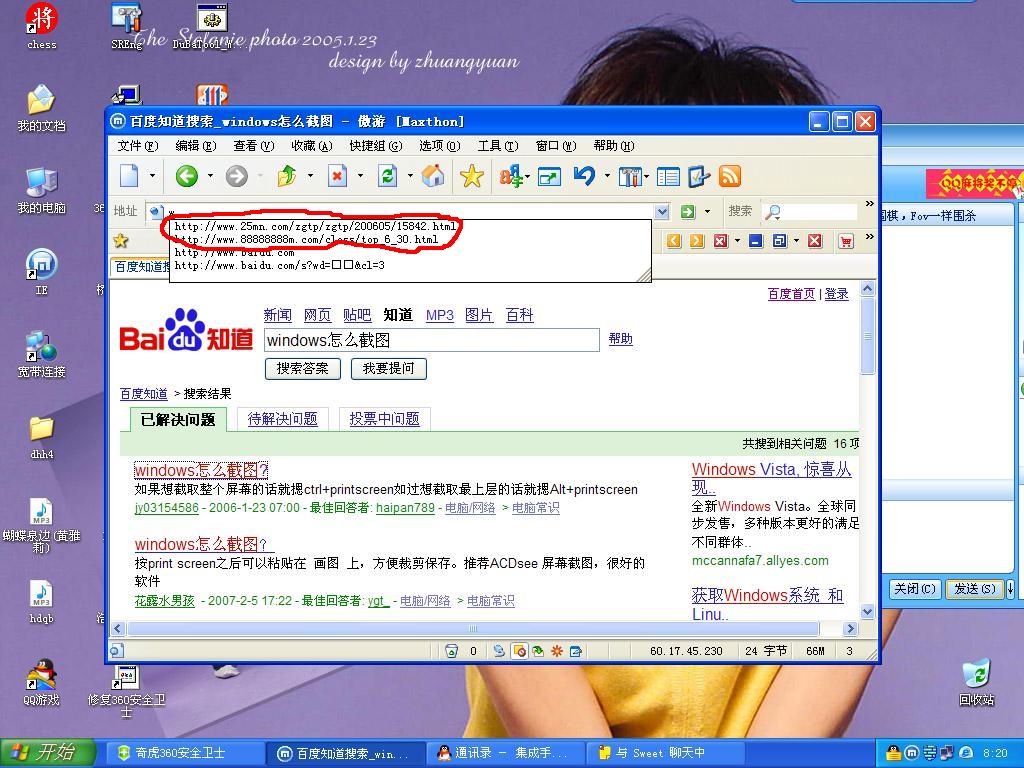The width and height of the screenshot is (1024, 768).
Task: Refresh the page with the green arrows icon
Action: pos(387,176)
